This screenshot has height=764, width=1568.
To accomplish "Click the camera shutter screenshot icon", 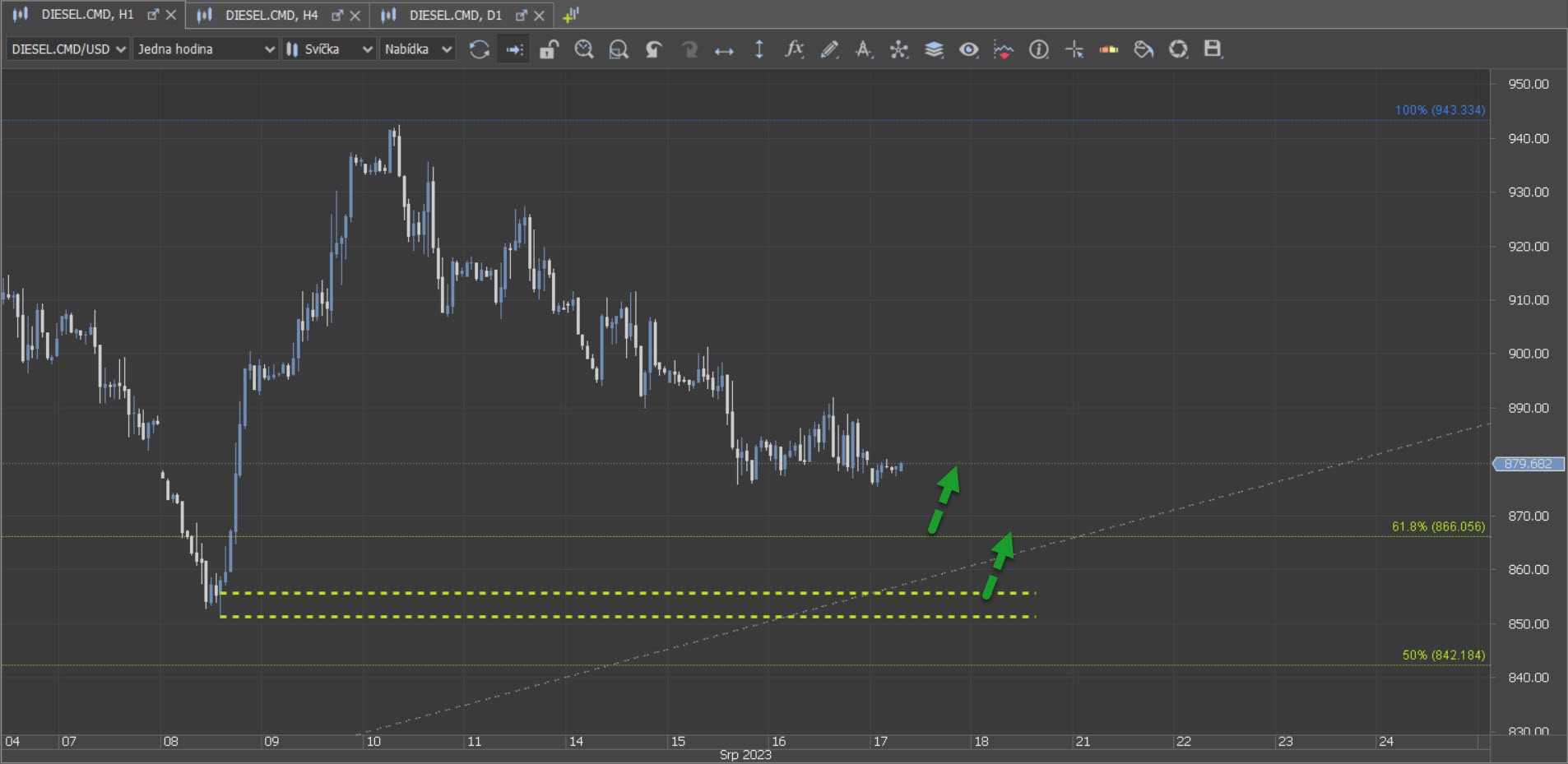I will point(1178,49).
